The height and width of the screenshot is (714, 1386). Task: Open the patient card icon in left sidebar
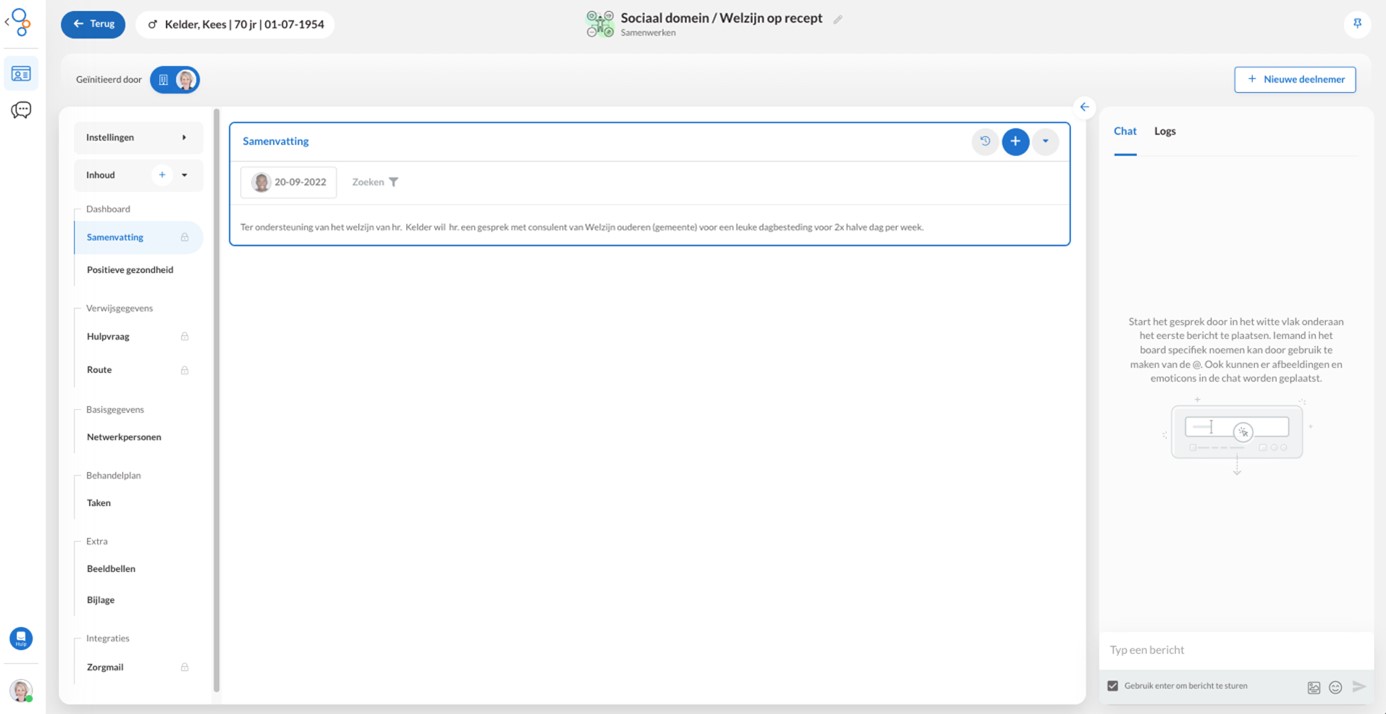point(21,74)
